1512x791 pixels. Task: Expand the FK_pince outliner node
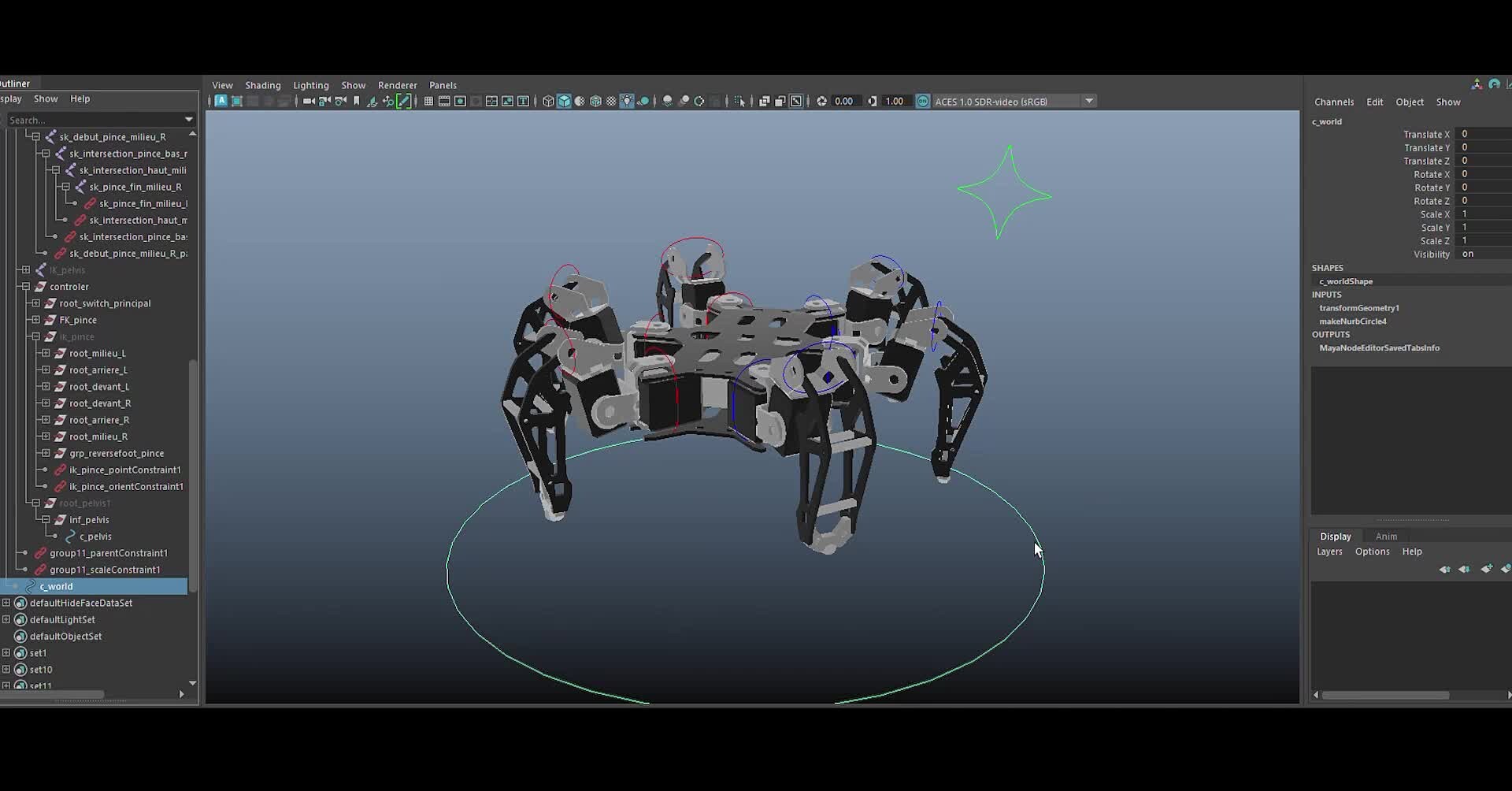pos(35,320)
